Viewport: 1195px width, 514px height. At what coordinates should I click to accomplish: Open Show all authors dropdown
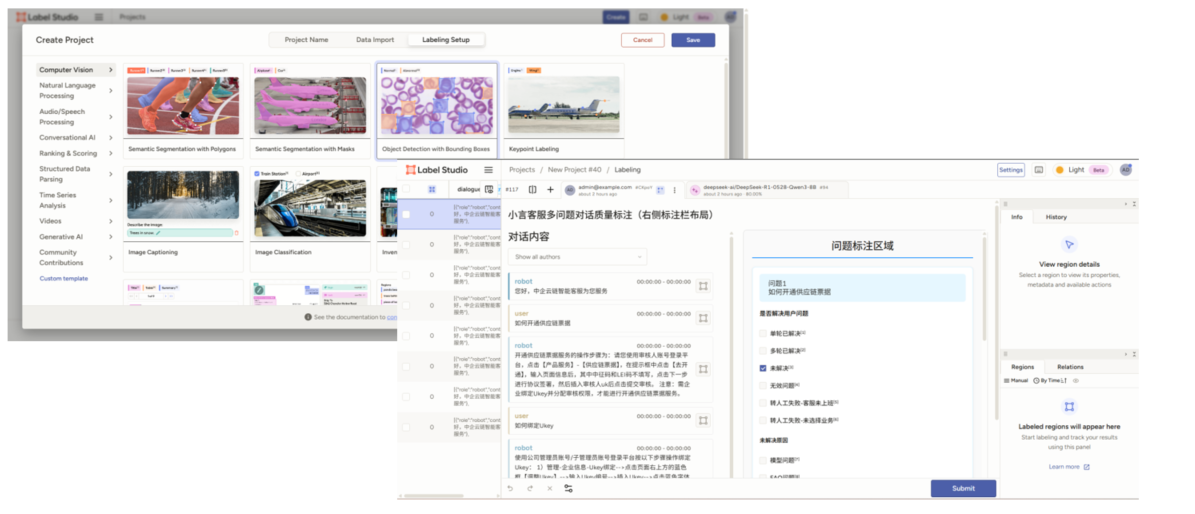pos(577,257)
